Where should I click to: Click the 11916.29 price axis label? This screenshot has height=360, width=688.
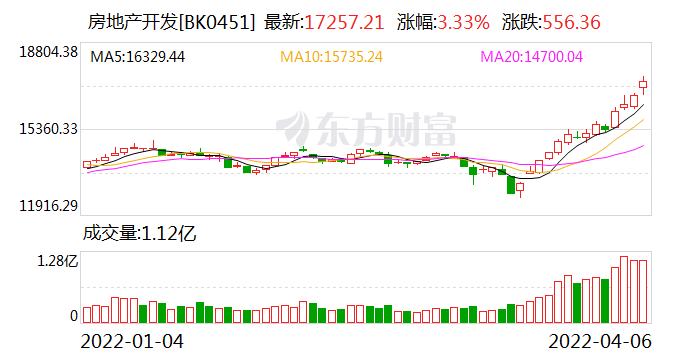tap(48, 205)
